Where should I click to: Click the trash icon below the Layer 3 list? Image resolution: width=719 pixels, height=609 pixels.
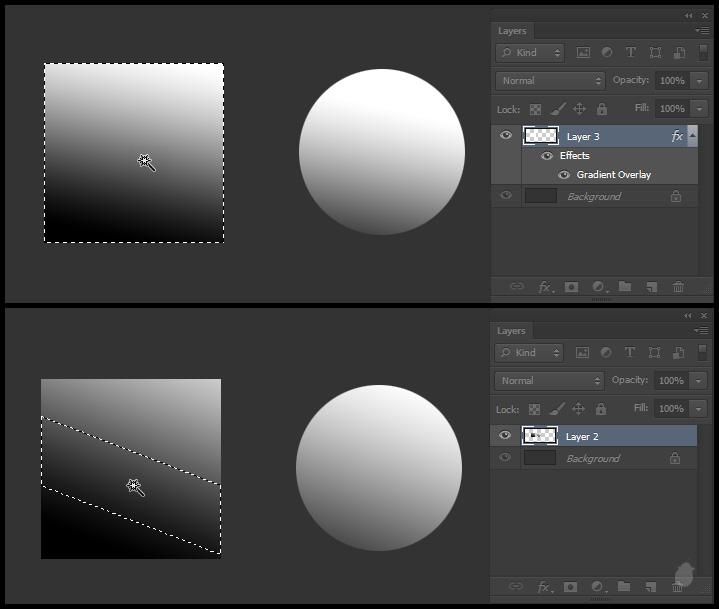(x=678, y=287)
